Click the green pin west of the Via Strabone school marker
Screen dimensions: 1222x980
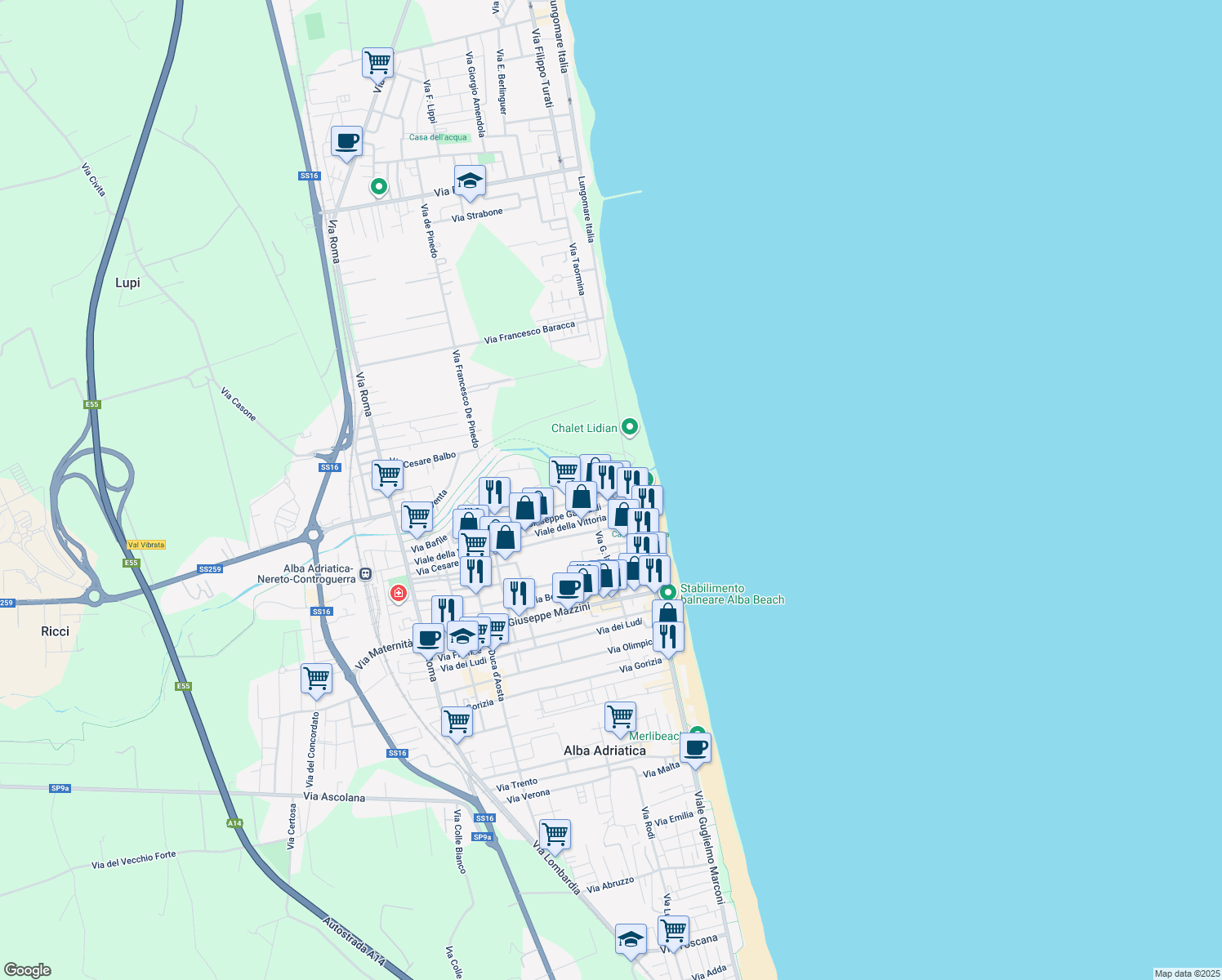(x=379, y=186)
